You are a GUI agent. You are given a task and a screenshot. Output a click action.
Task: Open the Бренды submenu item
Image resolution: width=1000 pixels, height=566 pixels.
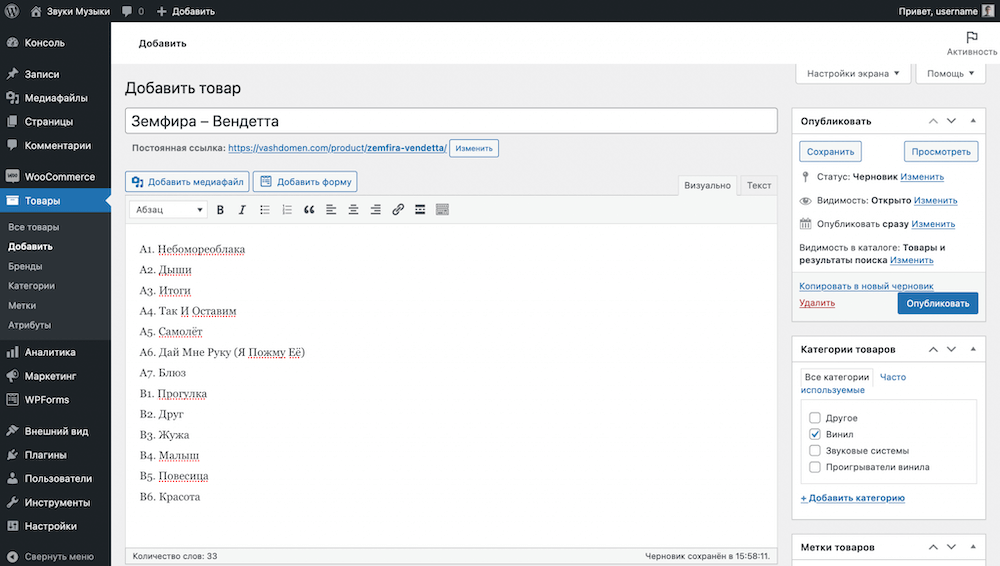[26, 266]
